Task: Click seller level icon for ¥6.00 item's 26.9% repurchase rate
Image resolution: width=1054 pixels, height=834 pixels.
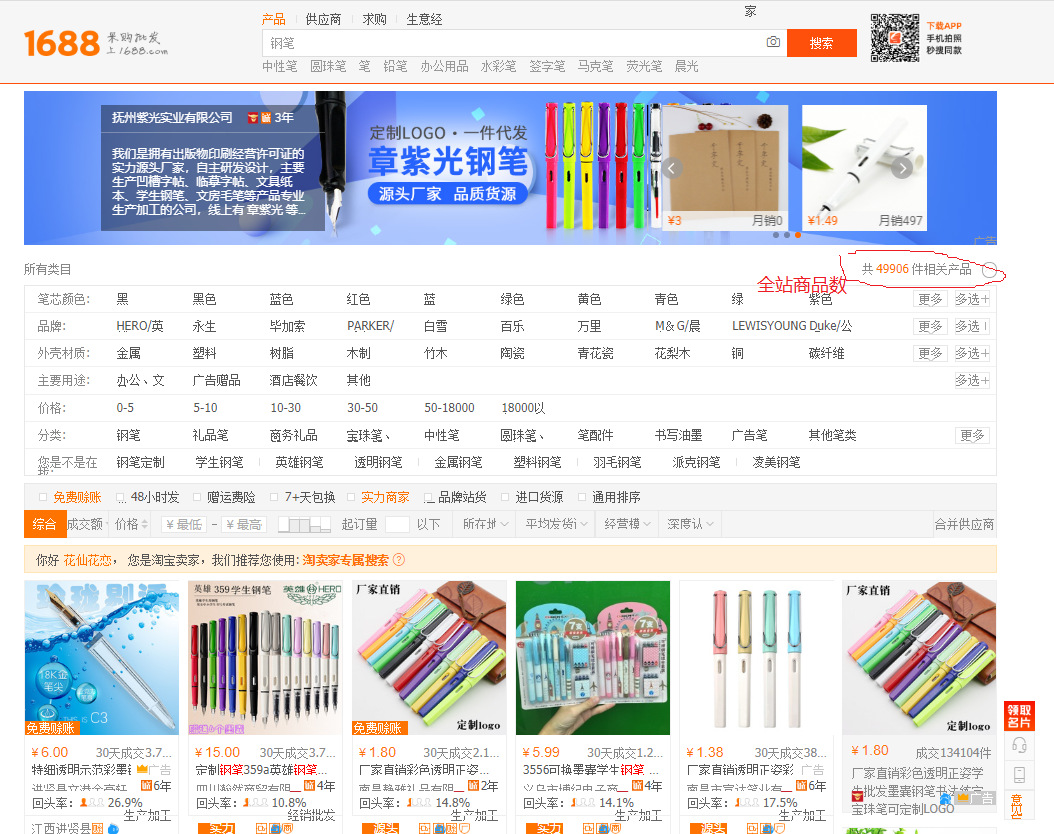Action: pyautogui.click(x=92, y=802)
